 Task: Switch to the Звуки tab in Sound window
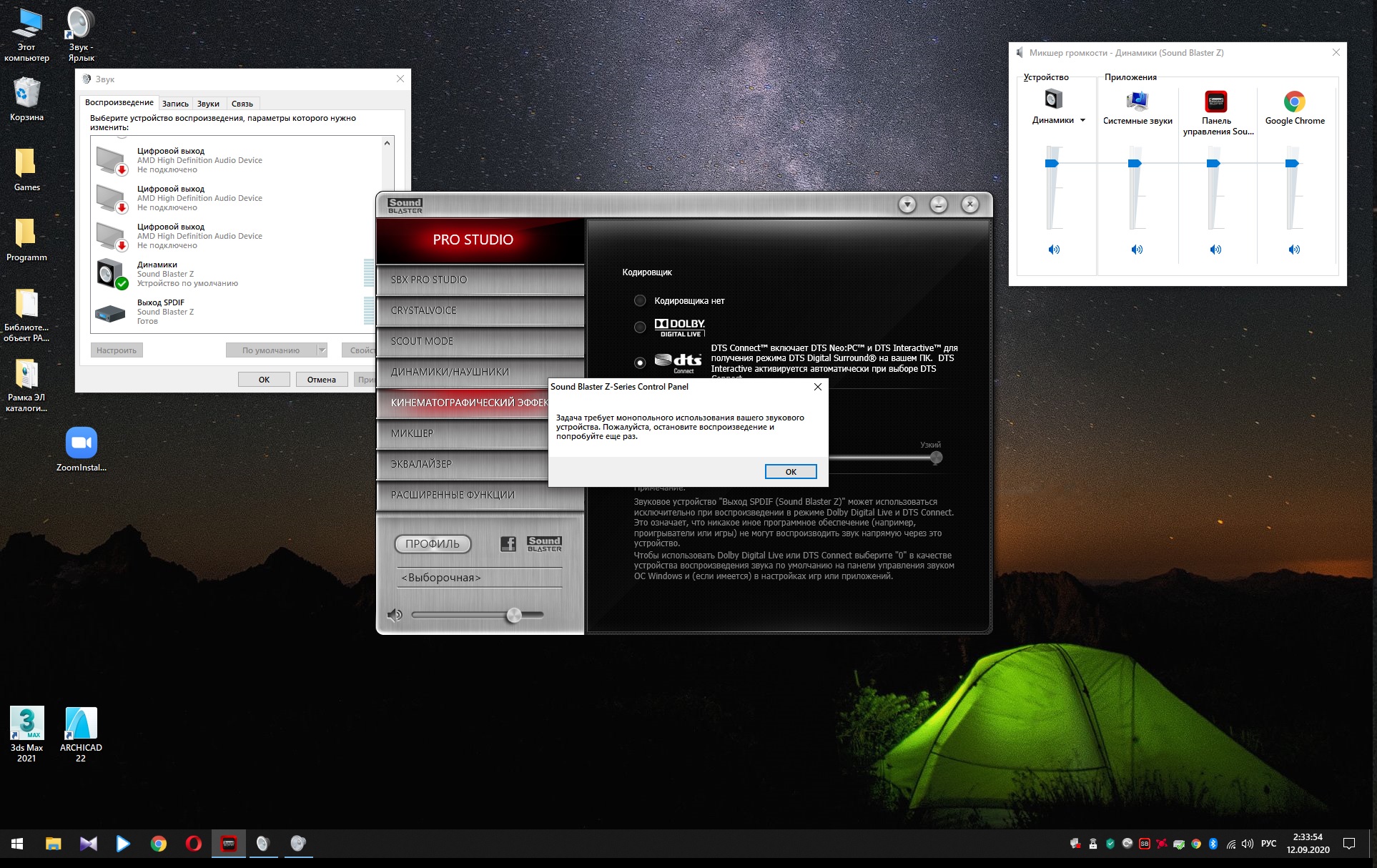[208, 104]
